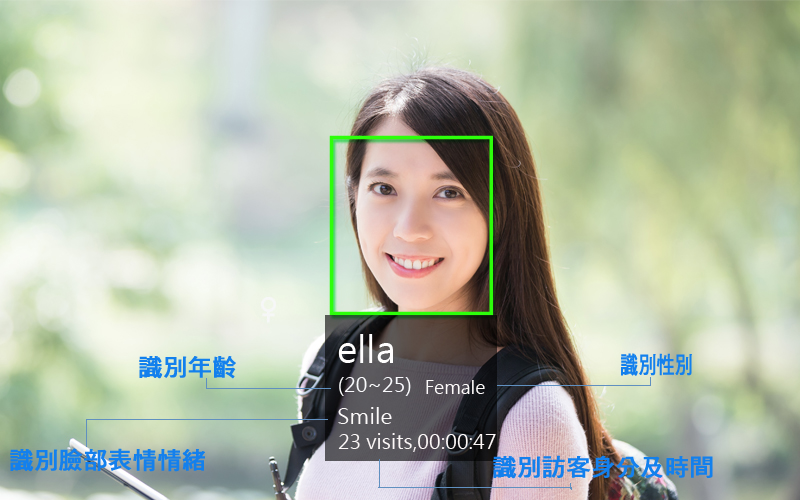Click the 00:00:47 duration timestamp
The width and height of the screenshot is (800, 500).
[456, 442]
